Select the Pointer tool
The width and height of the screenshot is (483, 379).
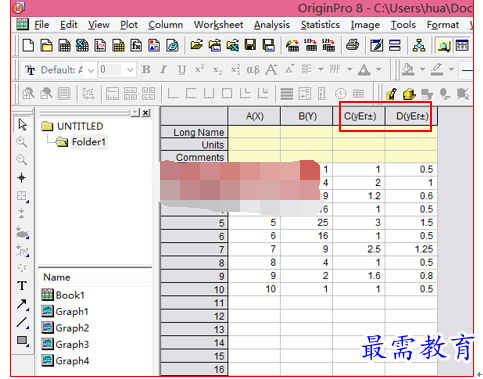(x=22, y=125)
